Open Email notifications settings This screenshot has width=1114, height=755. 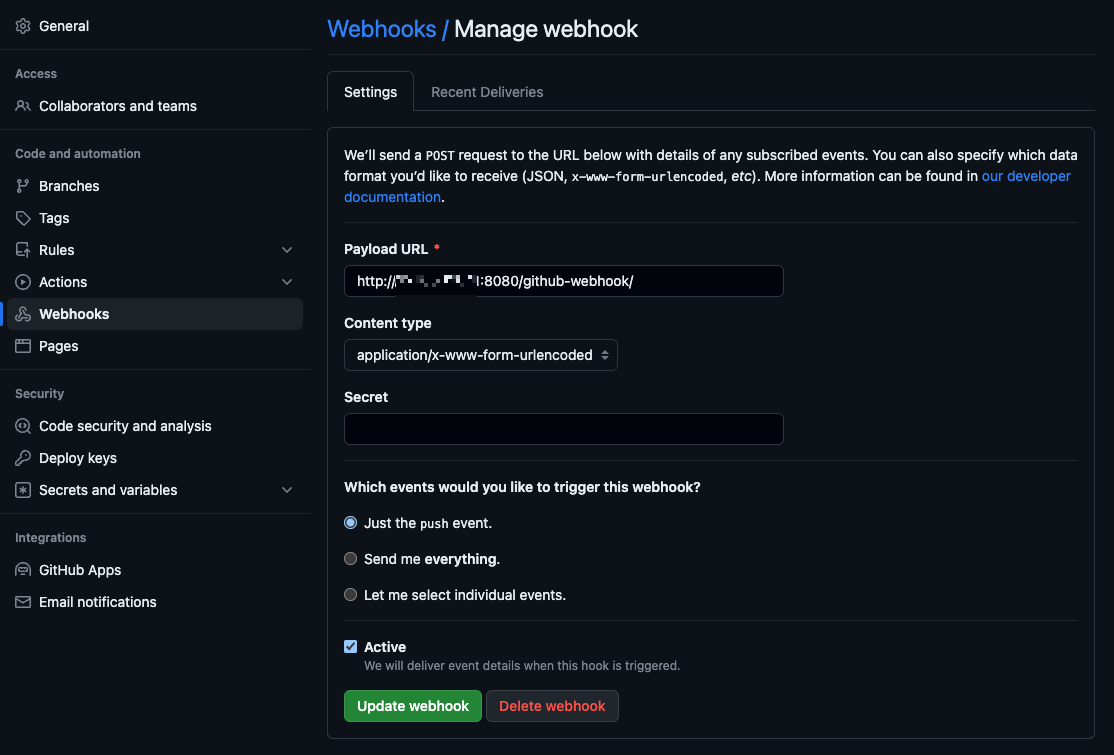[155, 602]
